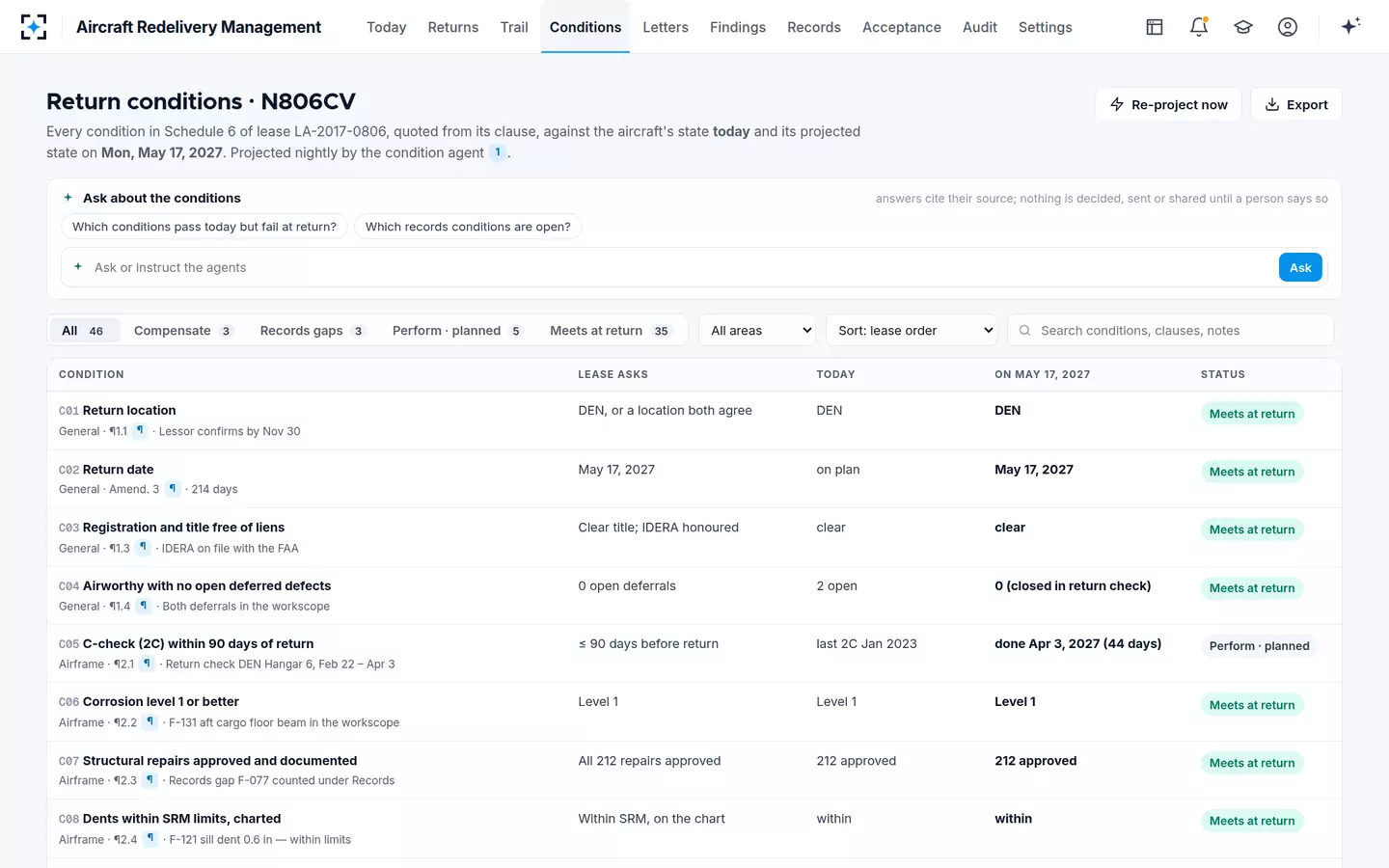Open the user account icon
The image size is (1389, 868).
pyautogui.click(x=1288, y=27)
